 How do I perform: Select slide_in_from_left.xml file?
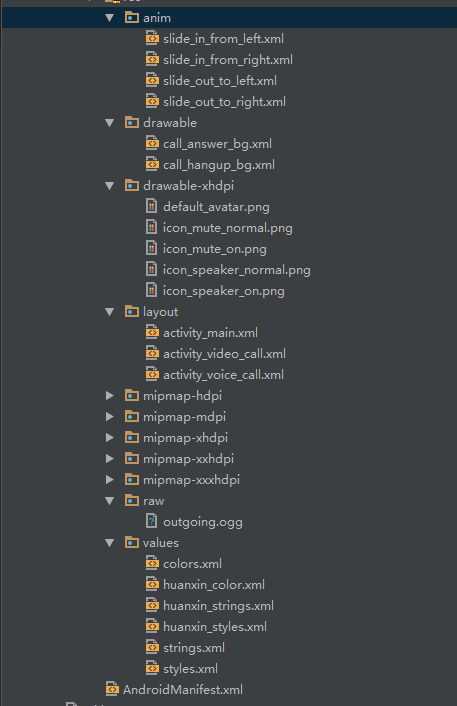coord(223,39)
